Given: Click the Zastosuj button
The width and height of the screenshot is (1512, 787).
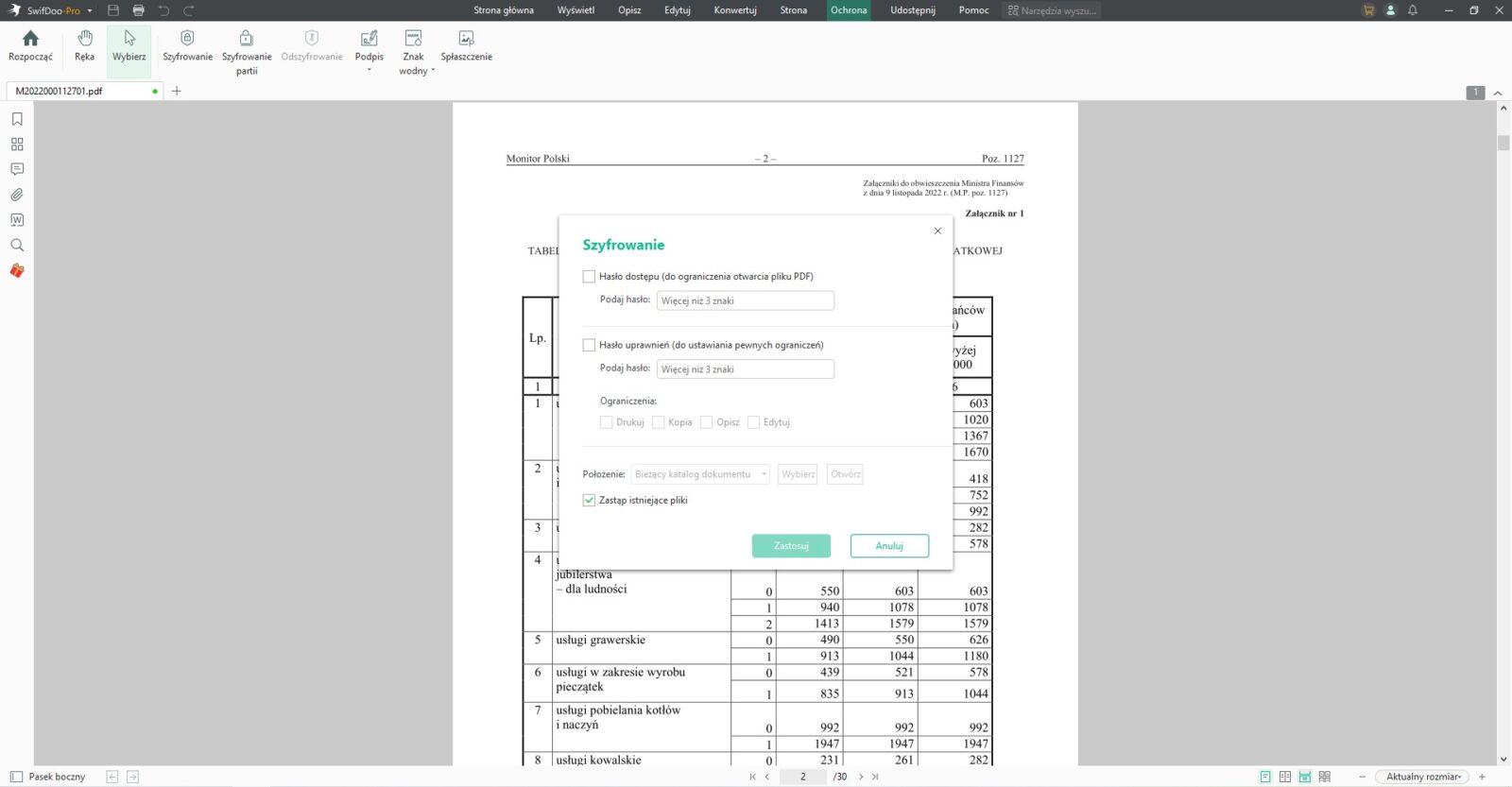Looking at the screenshot, I should coord(791,546).
